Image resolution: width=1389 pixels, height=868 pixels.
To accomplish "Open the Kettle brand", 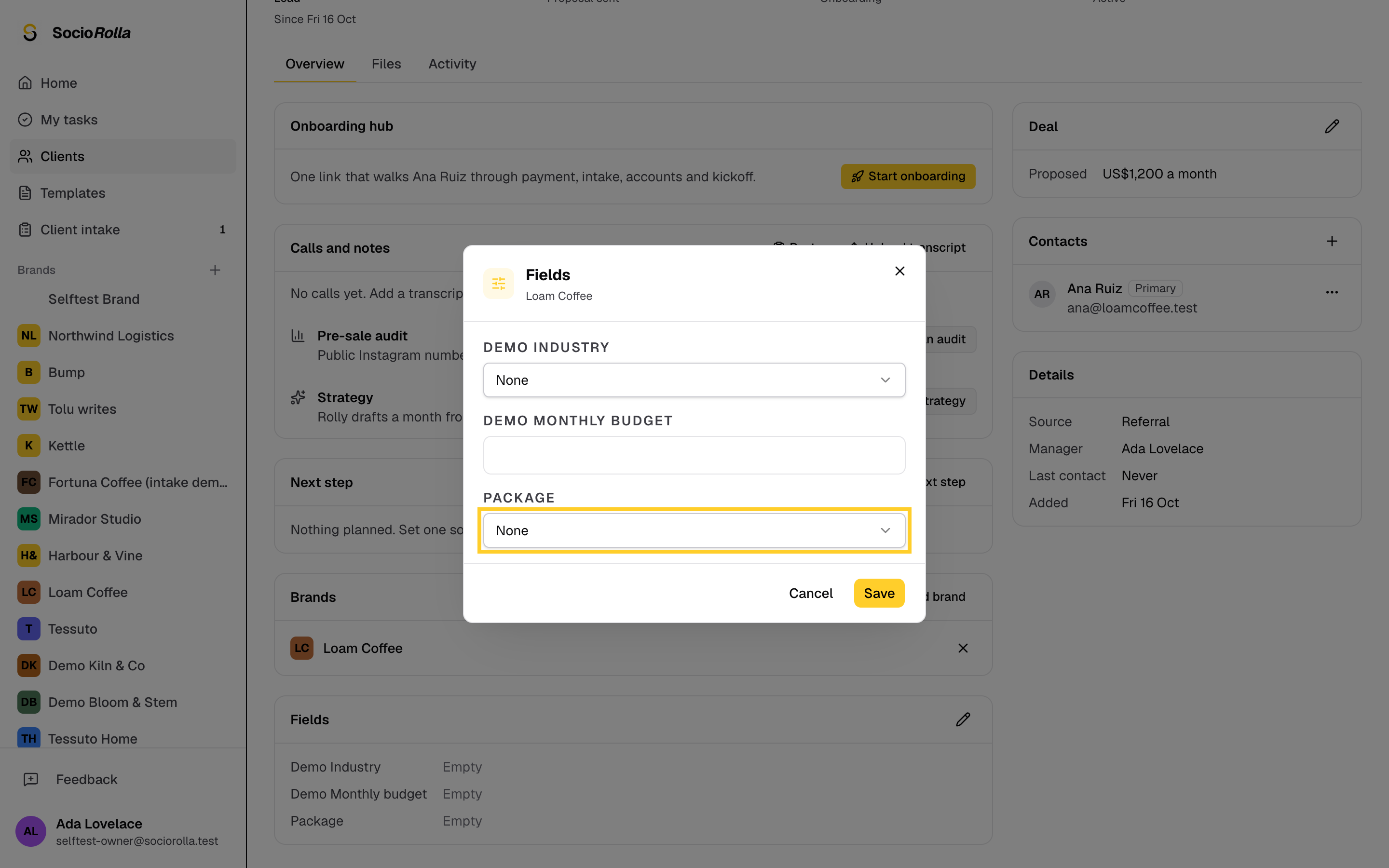I will click(123, 446).
